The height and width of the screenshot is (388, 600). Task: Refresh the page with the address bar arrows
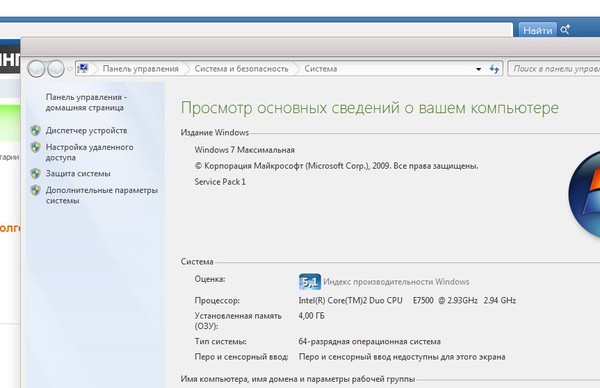click(x=494, y=69)
